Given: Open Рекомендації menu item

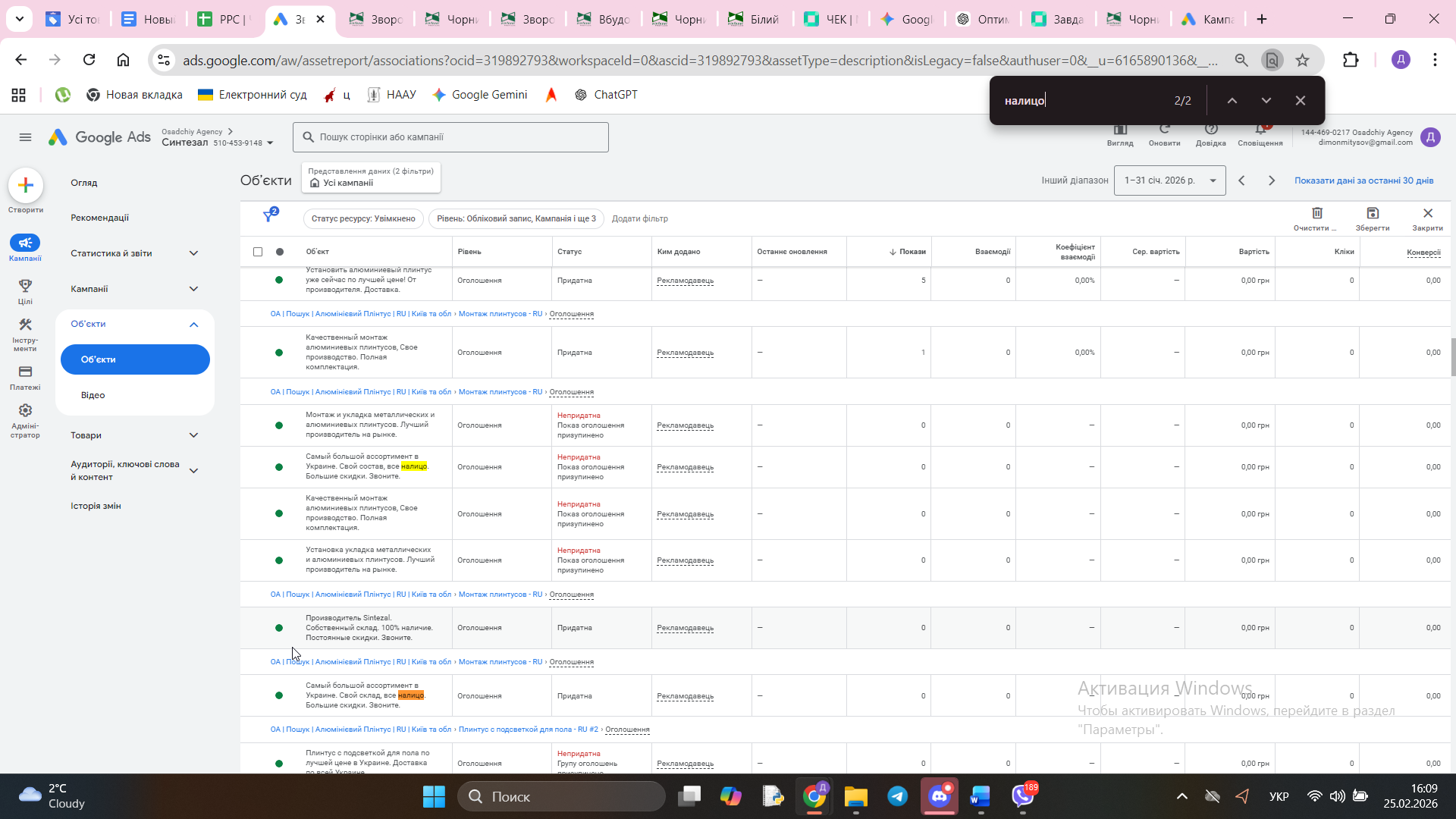Looking at the screenshot, I should click(99, 218).
